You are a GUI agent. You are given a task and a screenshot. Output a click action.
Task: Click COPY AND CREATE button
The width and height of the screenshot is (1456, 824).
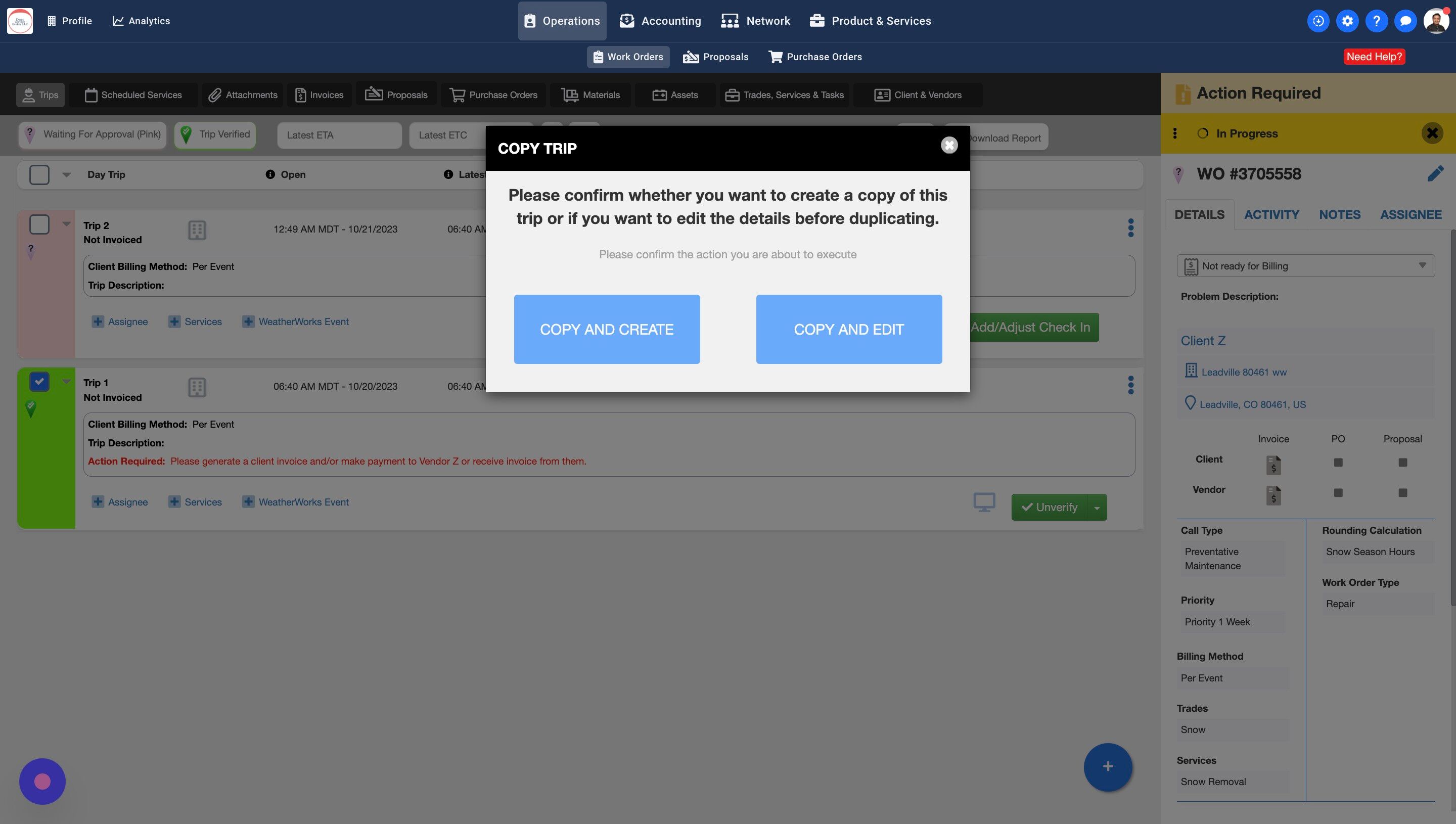(x=607, y=330)
